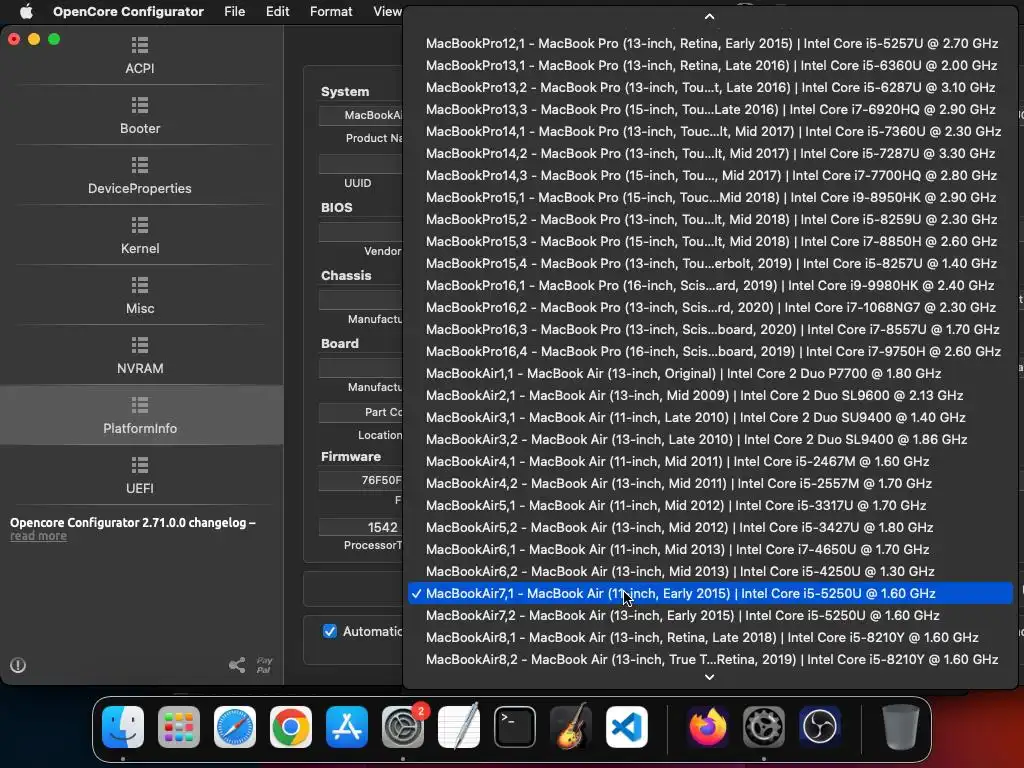The width and height of the screenshot is (1024, 768).
Task: Choose MacBookPro12,1 Retina Early 2015 model
Action: [710, 43]
